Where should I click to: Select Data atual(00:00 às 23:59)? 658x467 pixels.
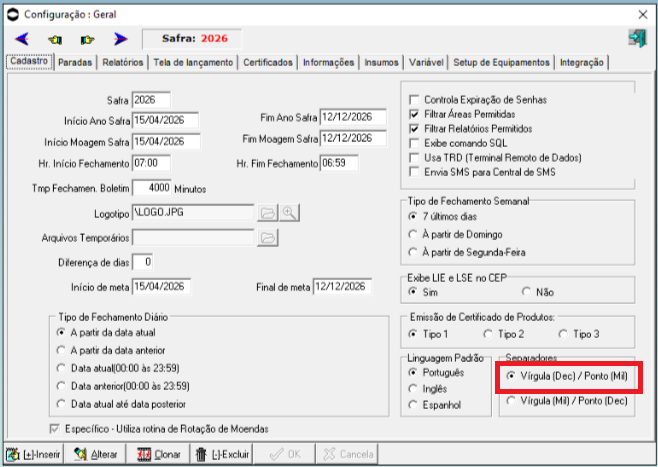[61, 368]
